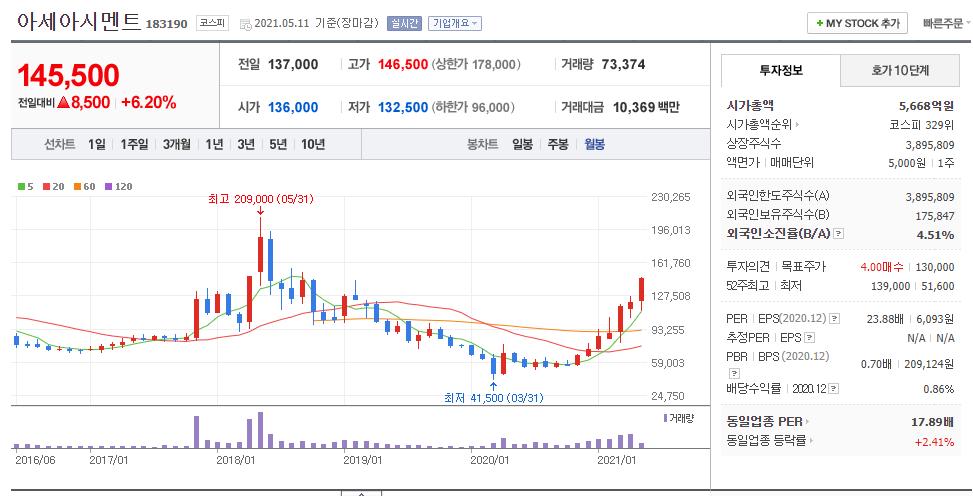The width and height of the screenshot is (973, 496).
Task: Click the 상장주식수 value 3,895,809
Action: pyautogui.click(x=930, y=145)
